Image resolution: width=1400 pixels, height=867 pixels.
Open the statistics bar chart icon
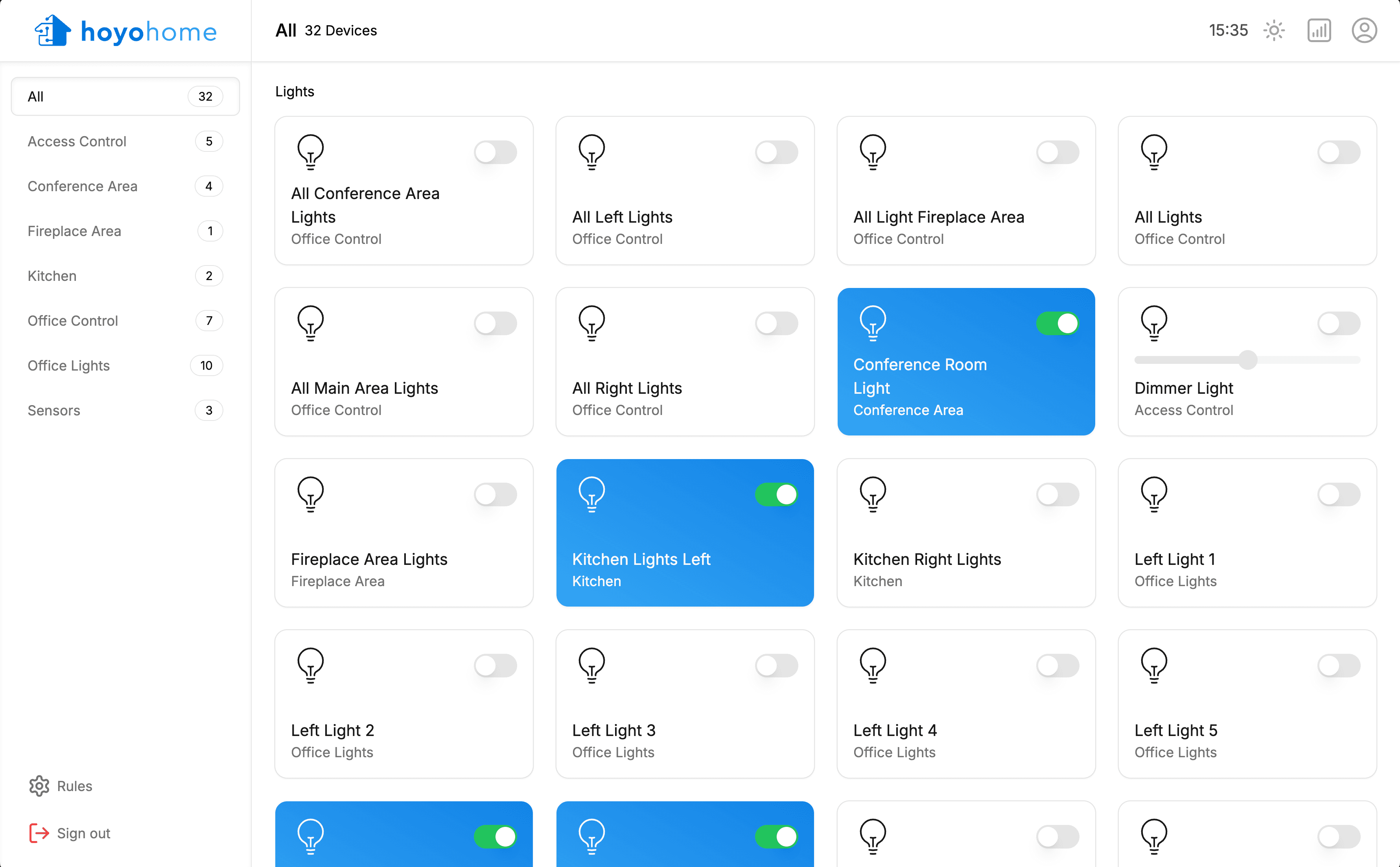(1319, 30)
